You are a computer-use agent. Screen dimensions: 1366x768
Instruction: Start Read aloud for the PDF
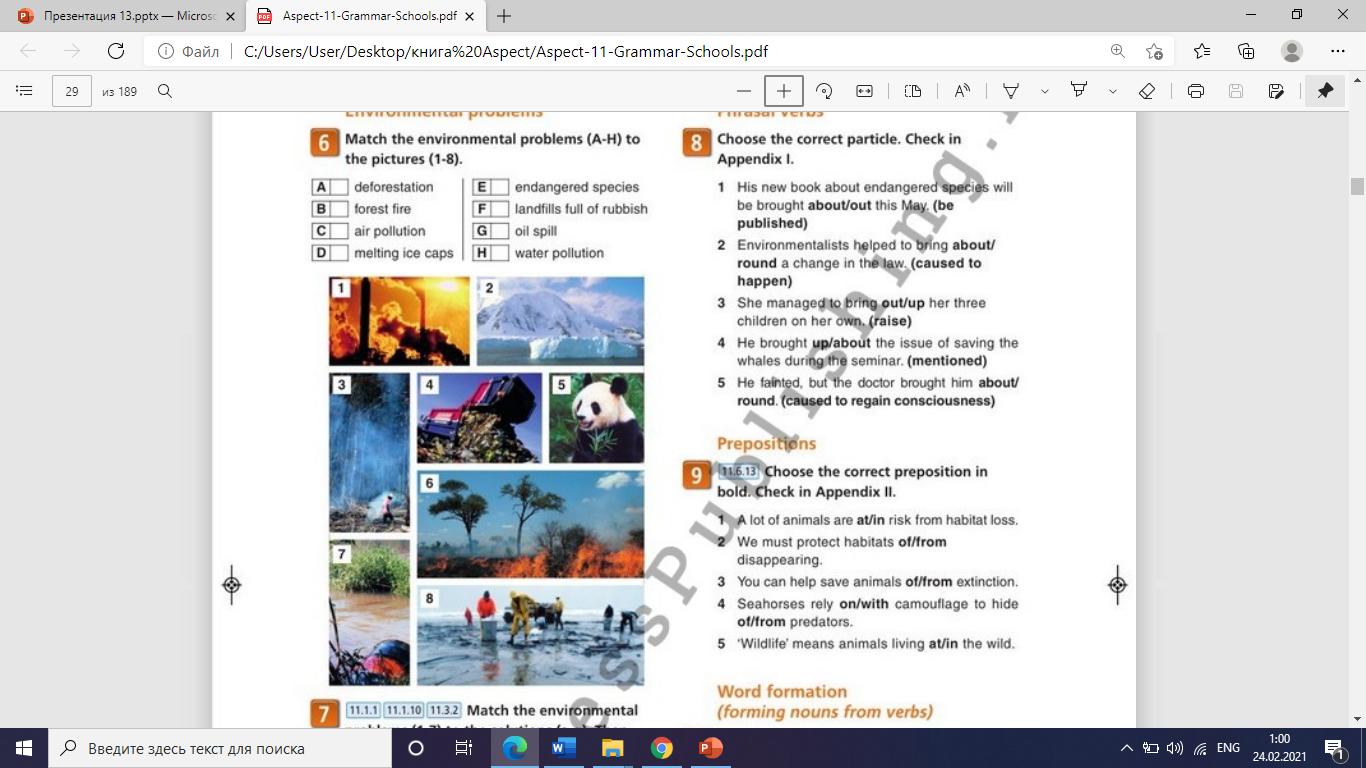point(962,91)
